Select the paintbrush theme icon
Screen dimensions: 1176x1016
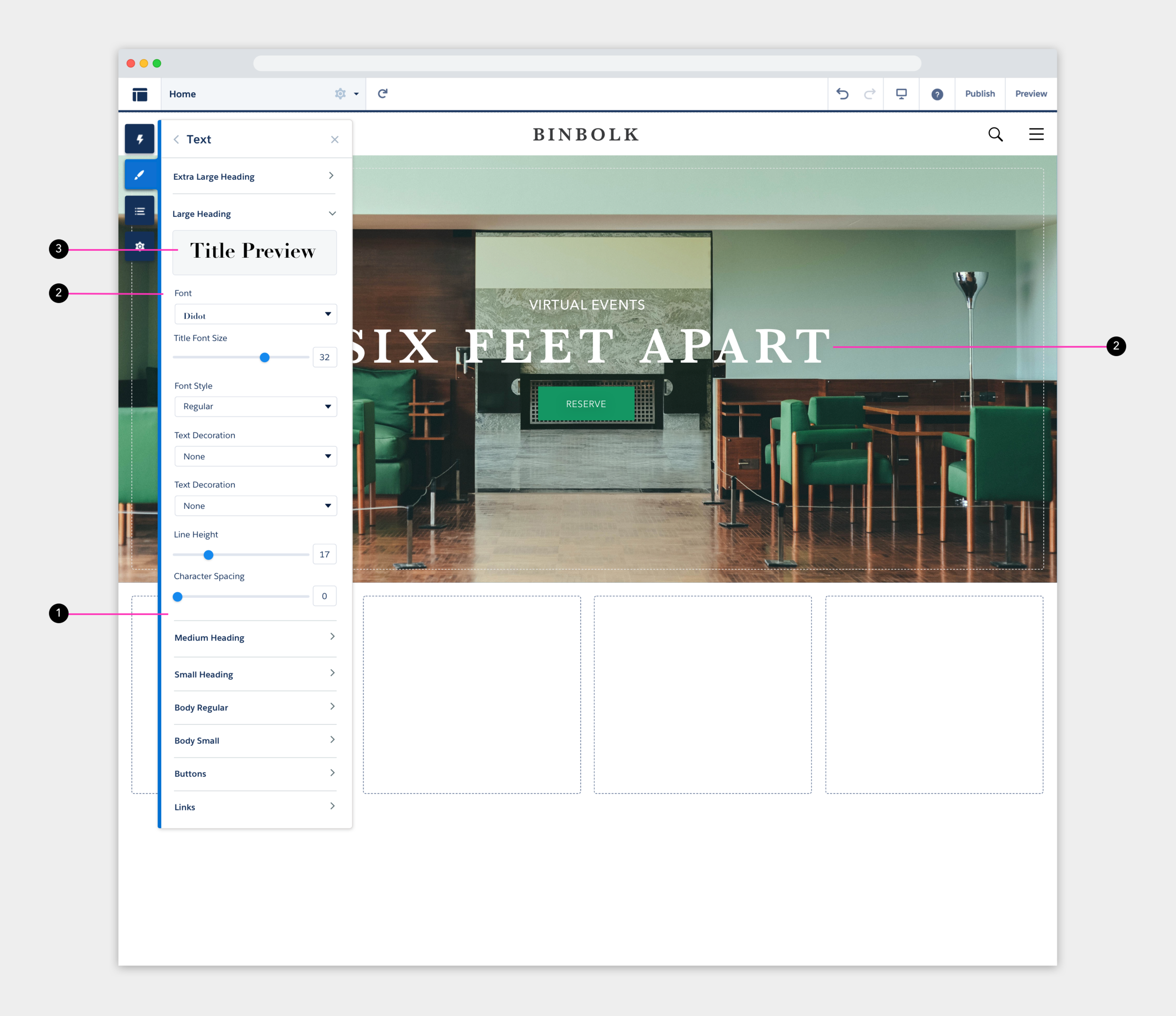[x=140, y=175]
